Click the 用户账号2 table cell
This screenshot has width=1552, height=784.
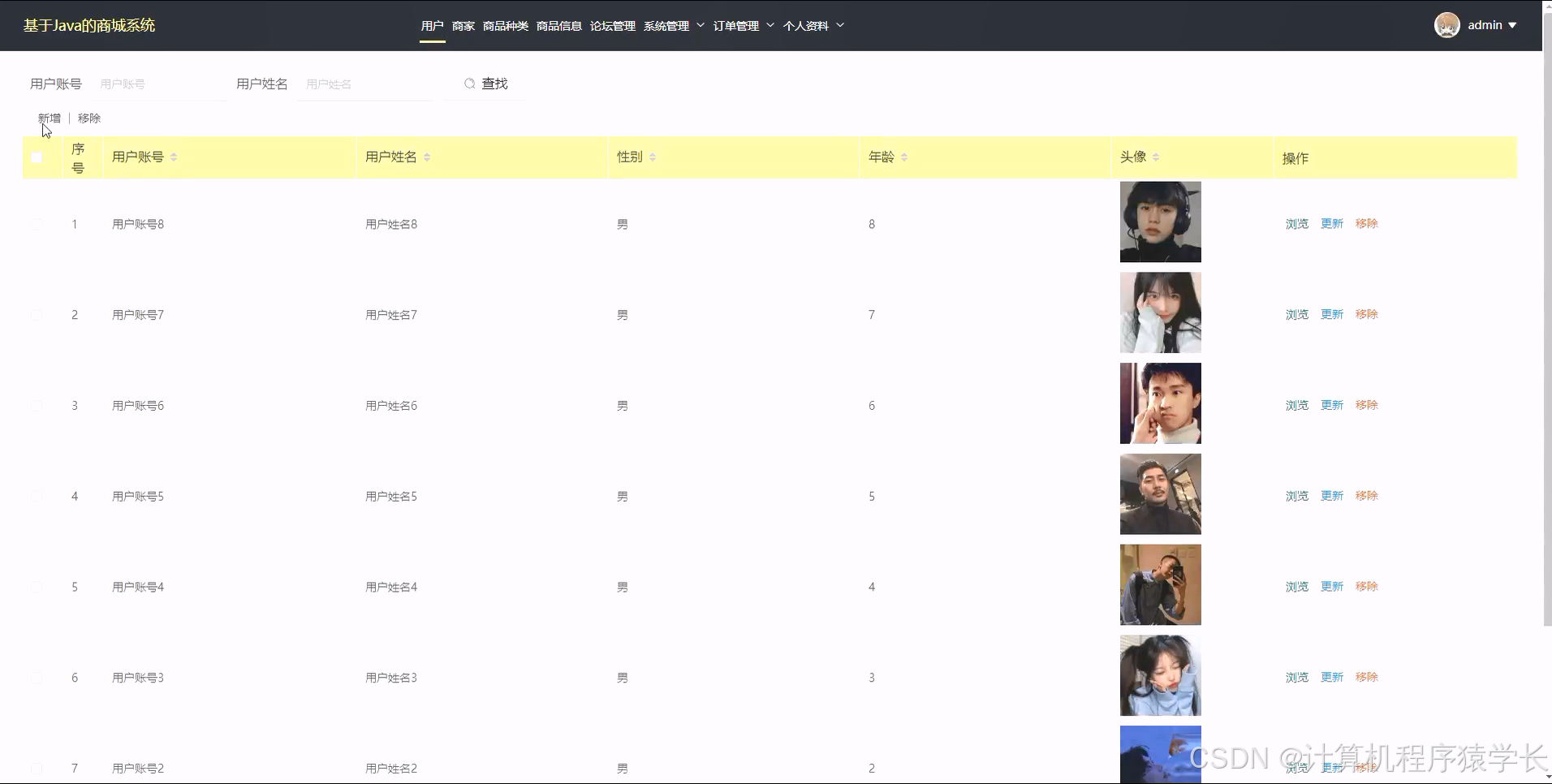pyautogui.click(x=138, y=769)
